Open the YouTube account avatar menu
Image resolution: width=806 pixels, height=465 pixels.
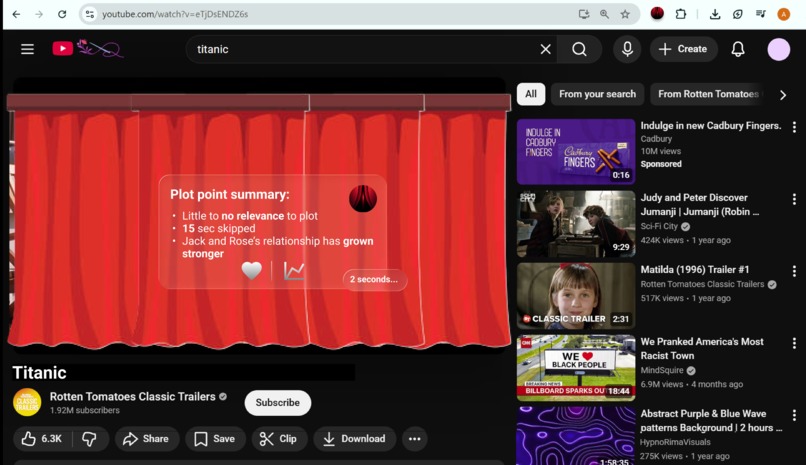pyautogui.click(x=779, y=49)
